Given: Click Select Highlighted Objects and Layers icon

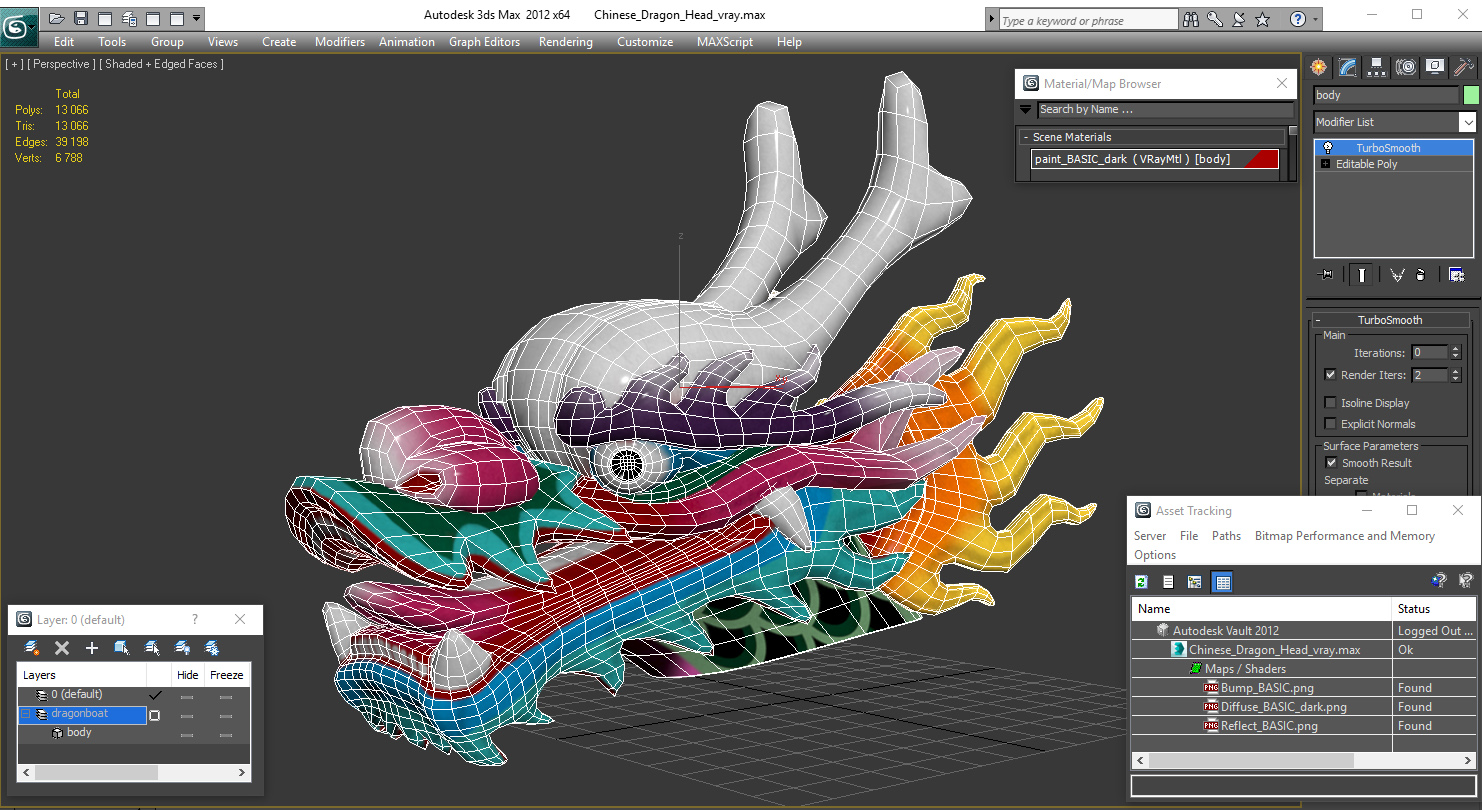Looking at the screenshot, I should click(122, 648).
